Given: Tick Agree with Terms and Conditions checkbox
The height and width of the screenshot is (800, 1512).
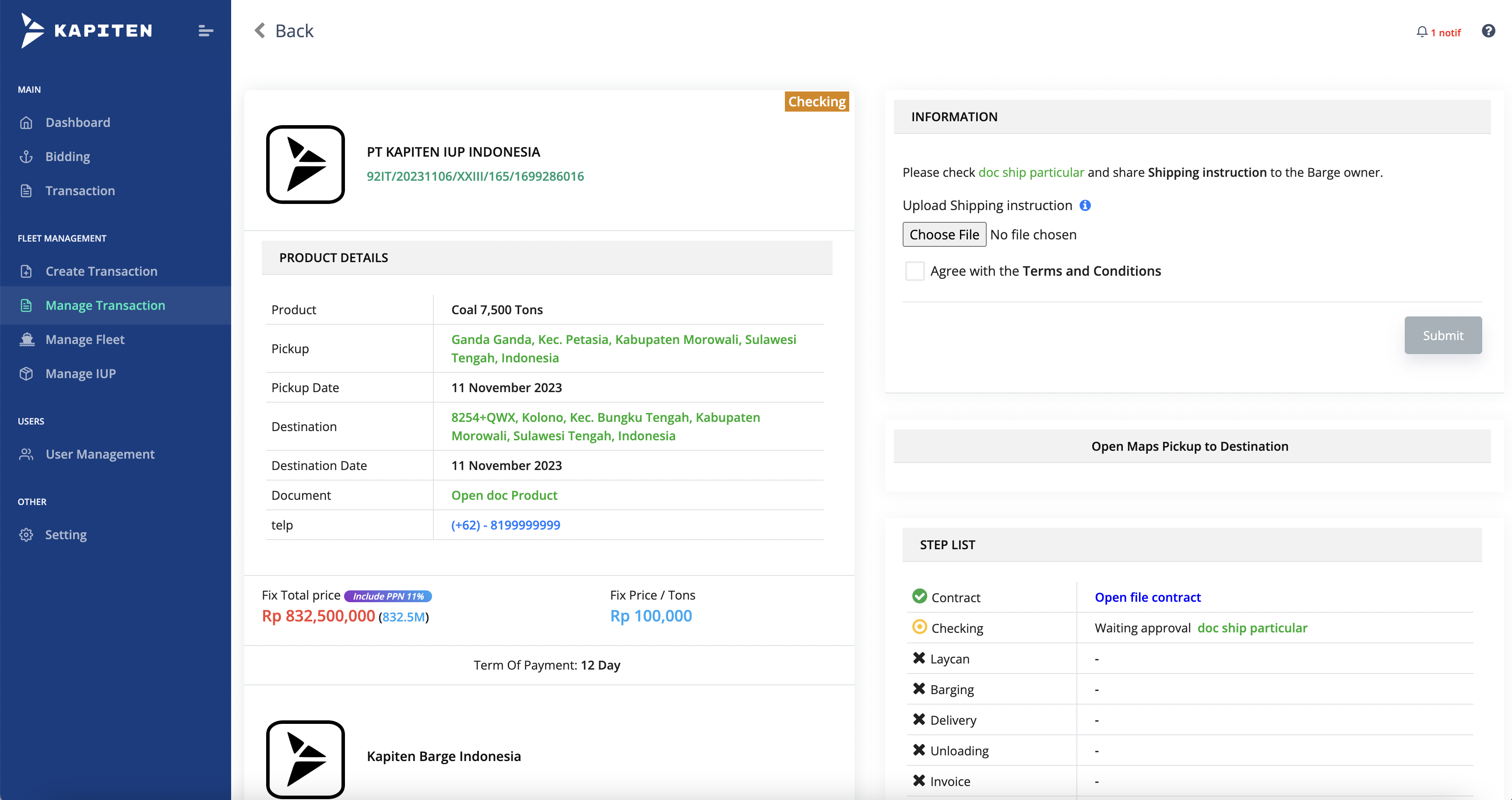Looking at the screenshot, I should pyautogui.click(x=914, y=271).
